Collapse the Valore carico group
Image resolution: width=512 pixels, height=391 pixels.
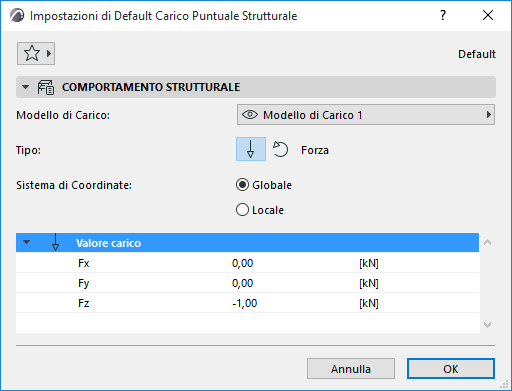(26, 242)
